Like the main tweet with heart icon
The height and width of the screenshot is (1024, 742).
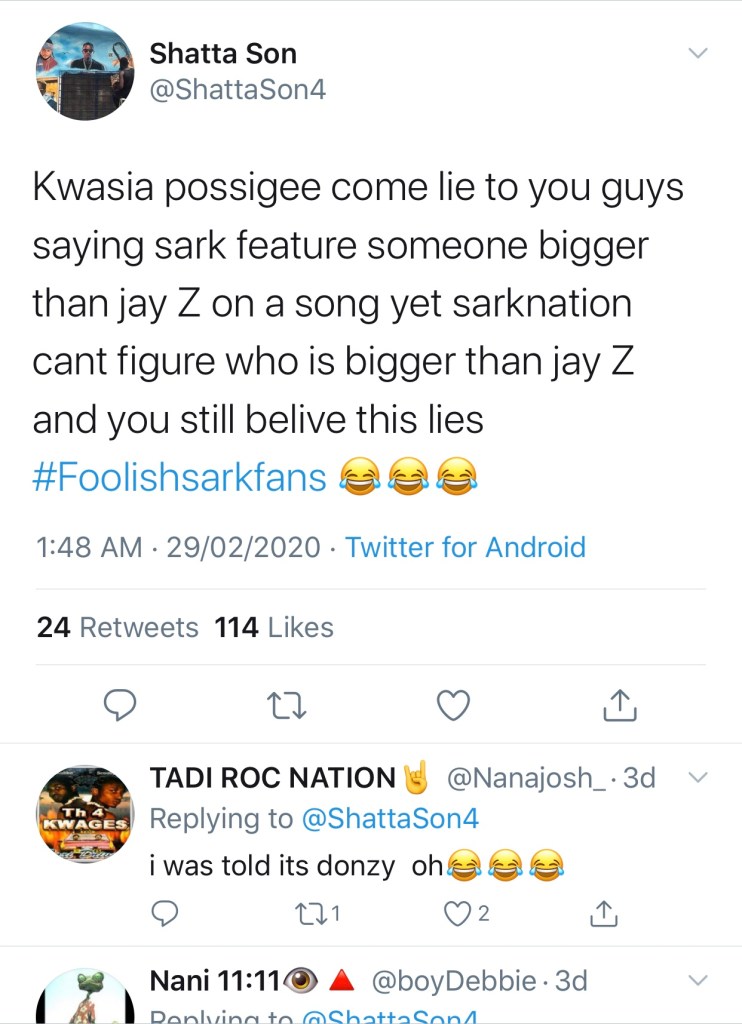point(454,706)
